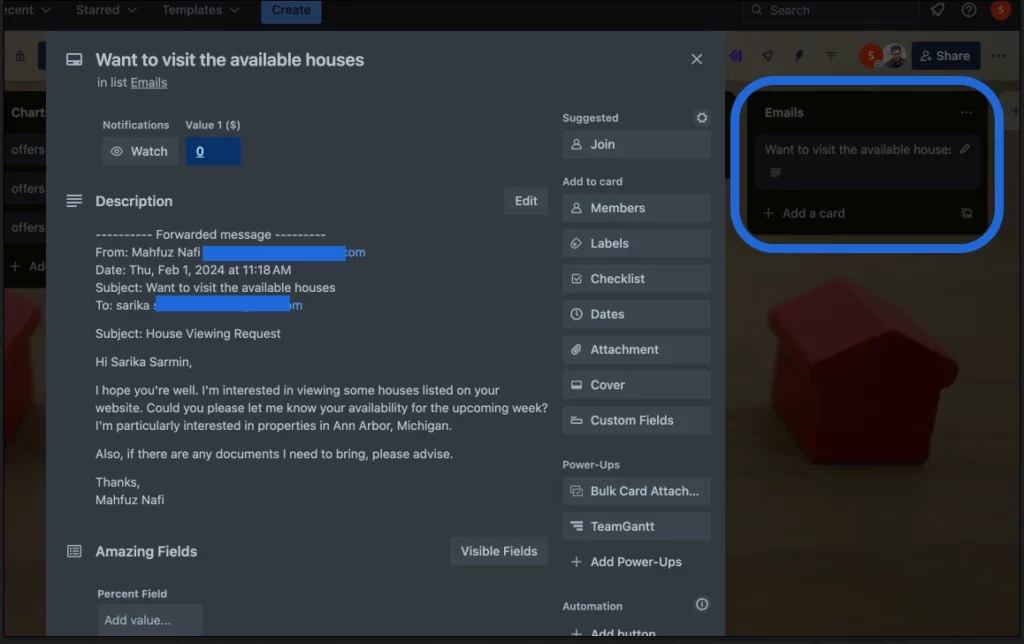Share the board
1024x644 pixels.
point(945,56)
